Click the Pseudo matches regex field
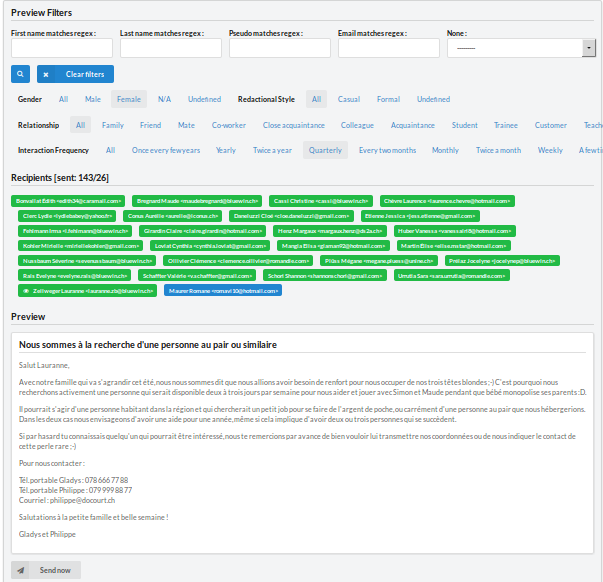 point(279,48)
